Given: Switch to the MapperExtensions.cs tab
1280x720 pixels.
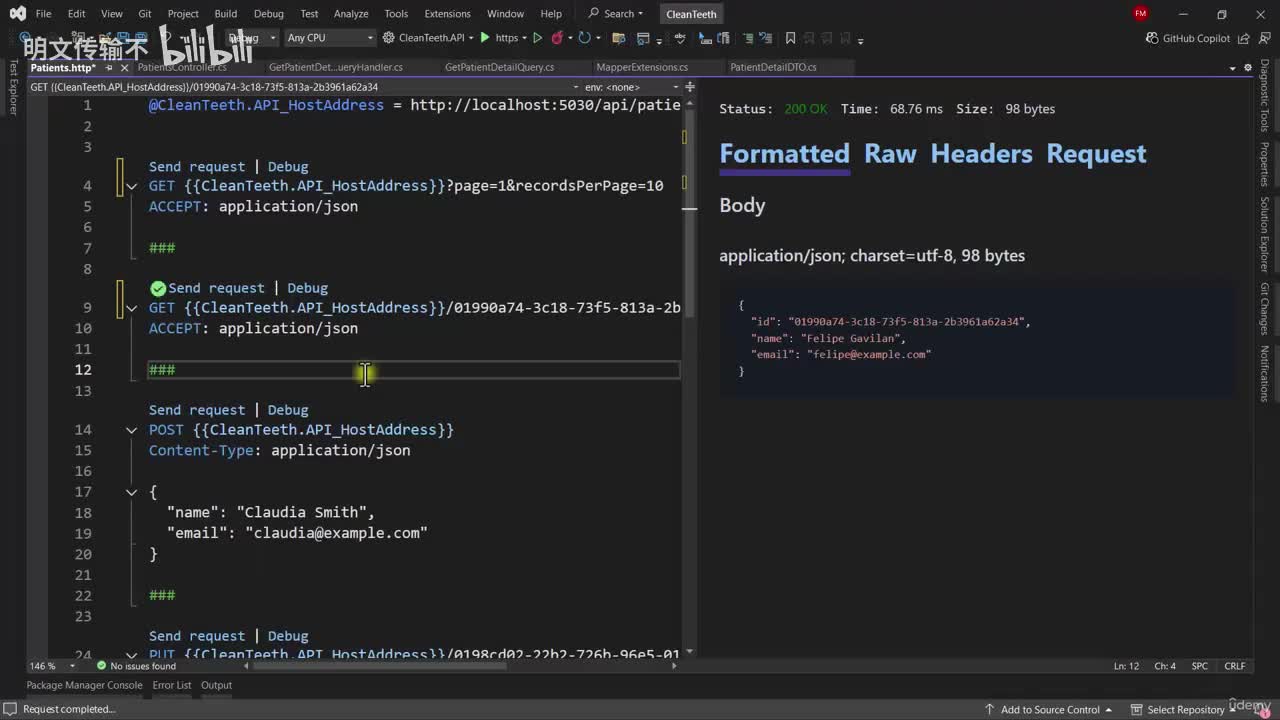Looking at the screenshot, I should tap(641, 67).
